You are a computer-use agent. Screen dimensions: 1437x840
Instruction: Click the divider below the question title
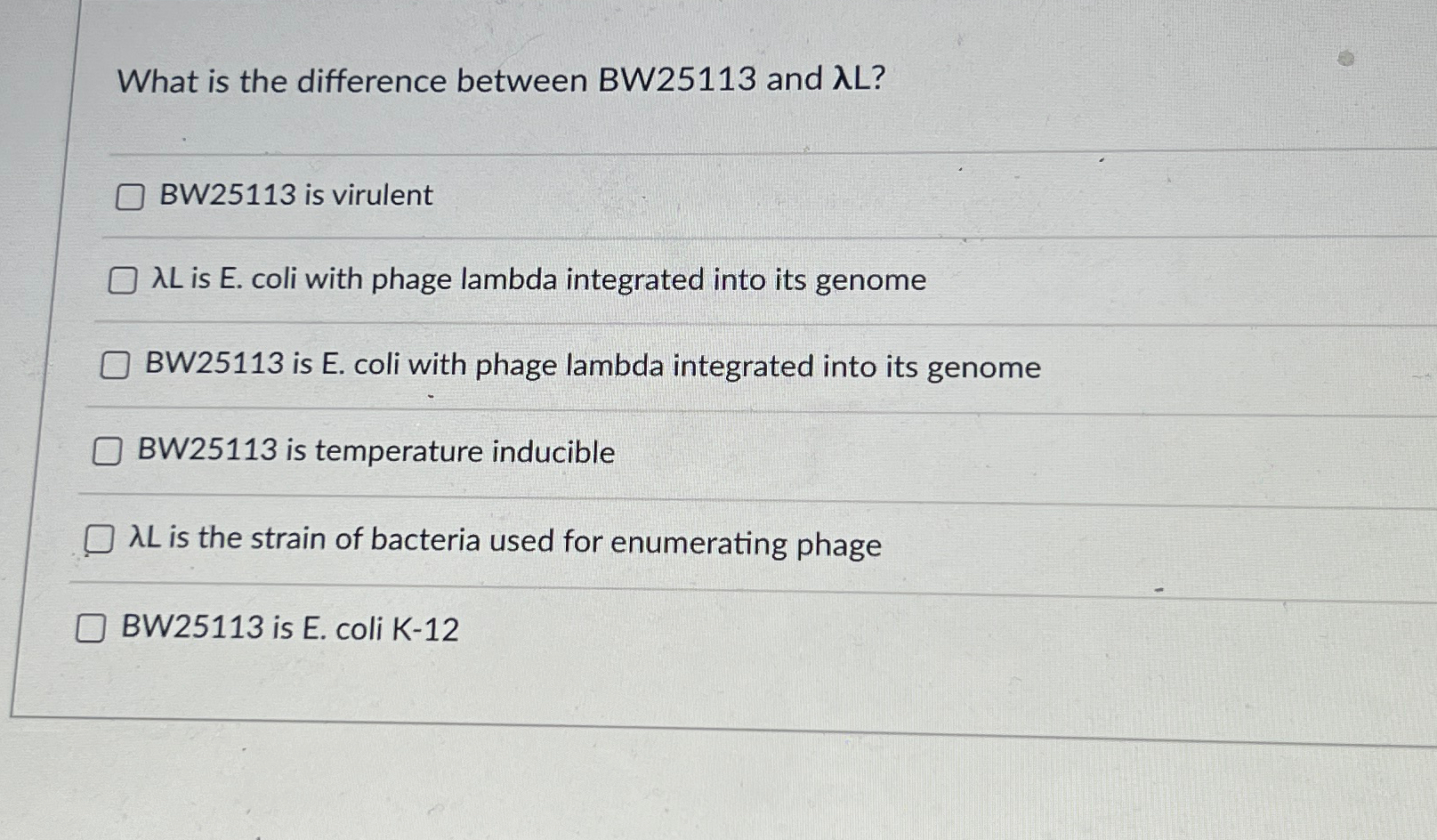pyautogui.click(x=712, y=151)
